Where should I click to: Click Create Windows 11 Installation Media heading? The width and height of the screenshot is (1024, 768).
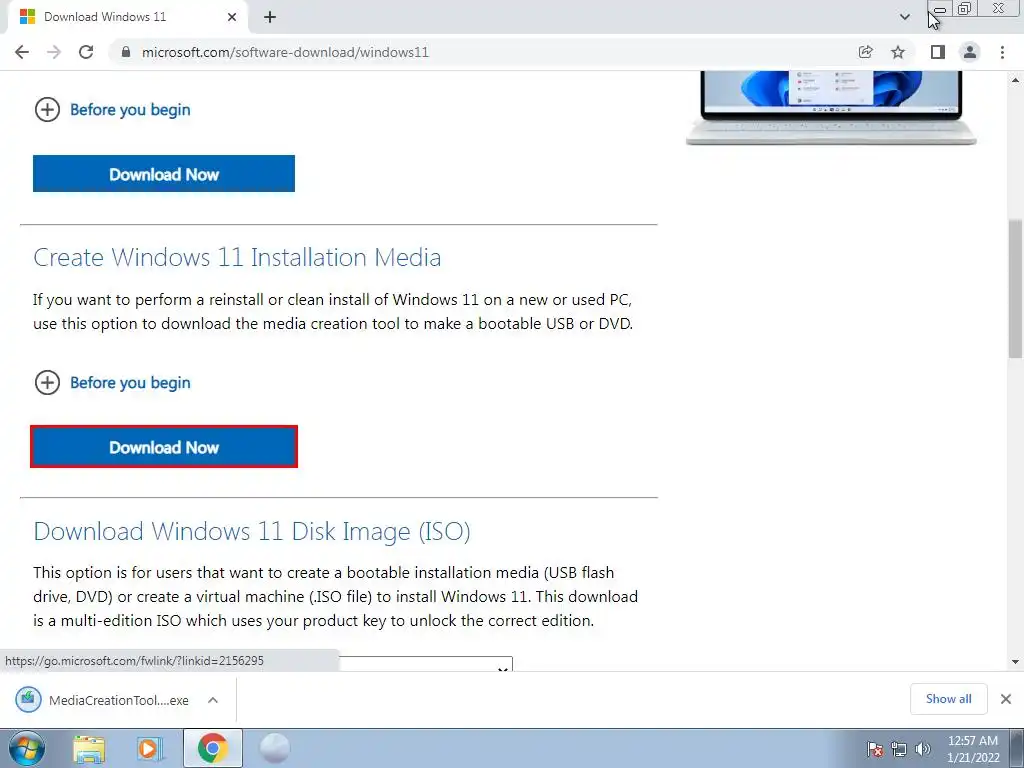[237, 257]
